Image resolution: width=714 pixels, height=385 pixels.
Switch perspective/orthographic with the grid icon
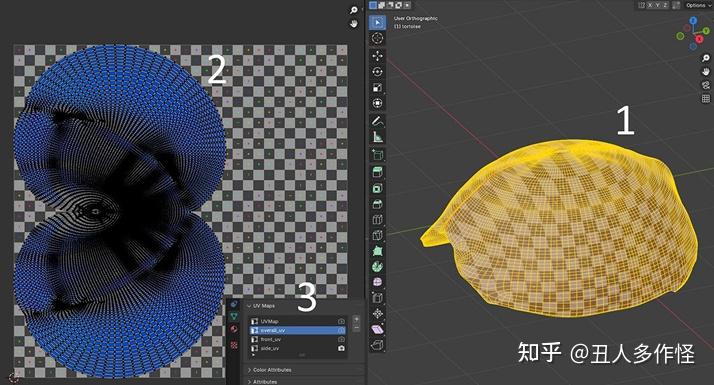pos(705,98)
